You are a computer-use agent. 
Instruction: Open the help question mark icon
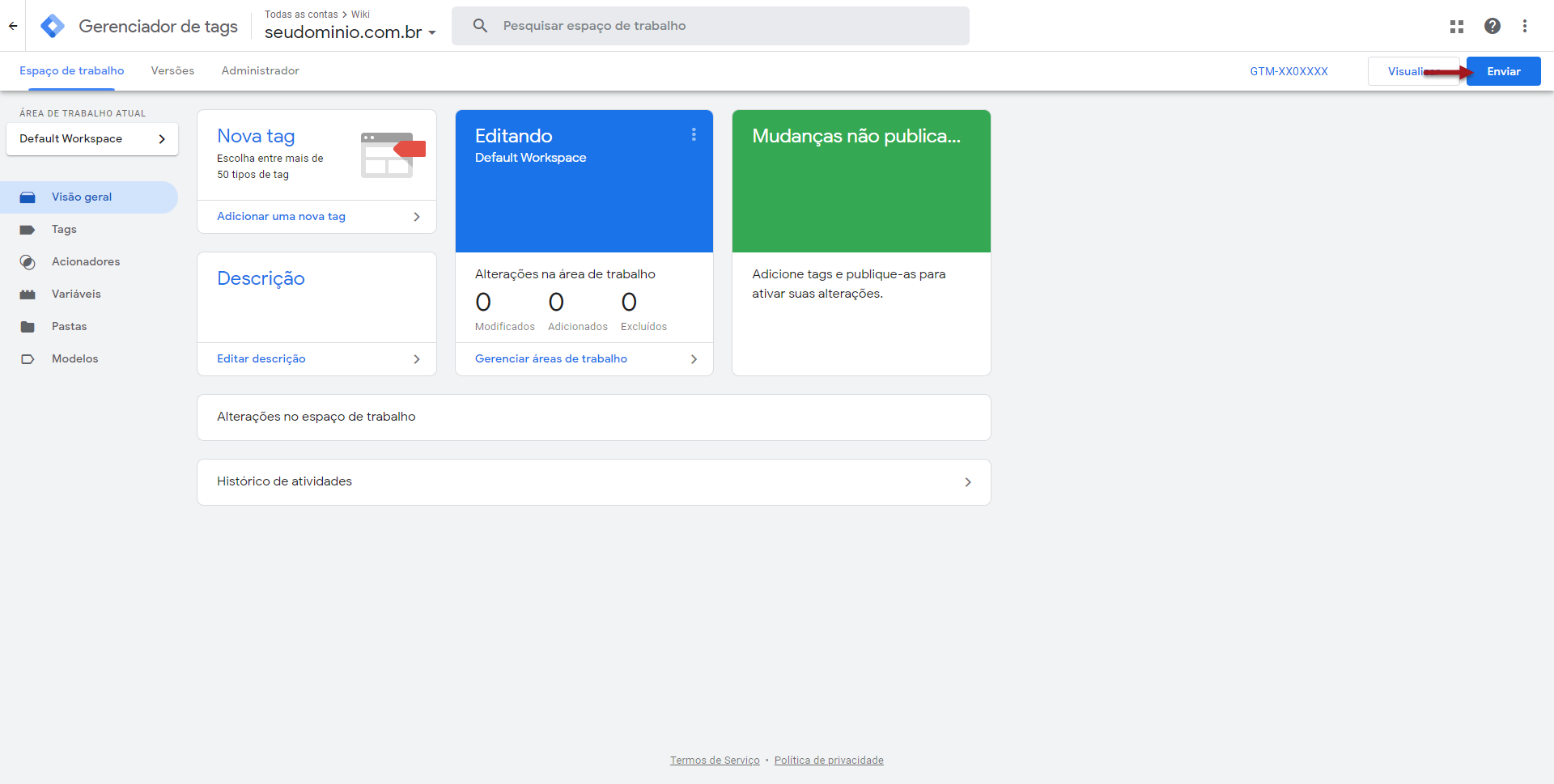[1492, 26]
